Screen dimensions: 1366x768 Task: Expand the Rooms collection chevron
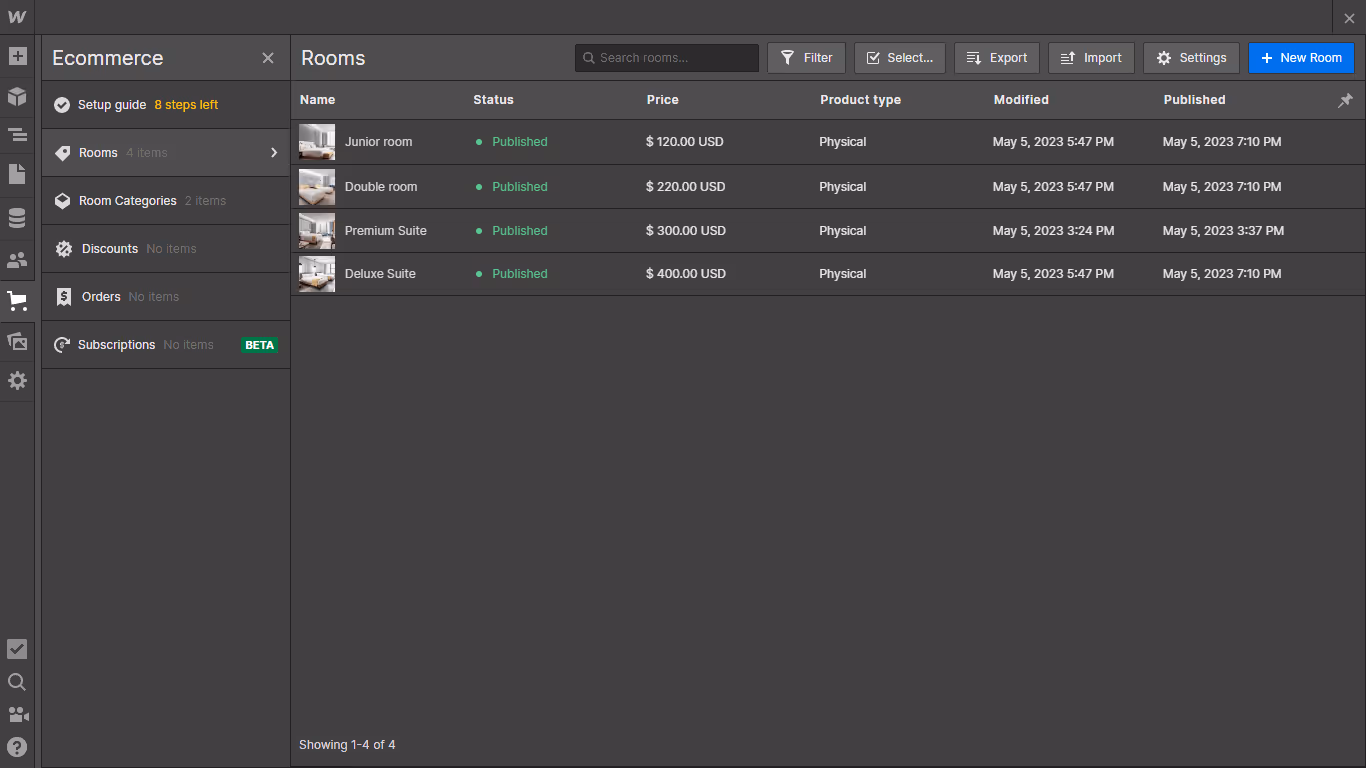click(273, 152)
